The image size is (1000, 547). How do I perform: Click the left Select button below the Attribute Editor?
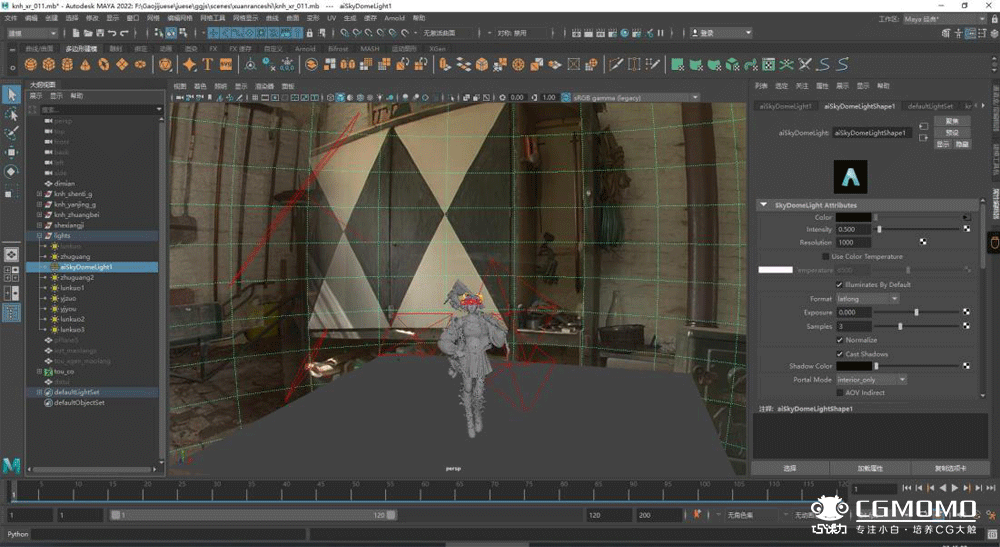790,468
